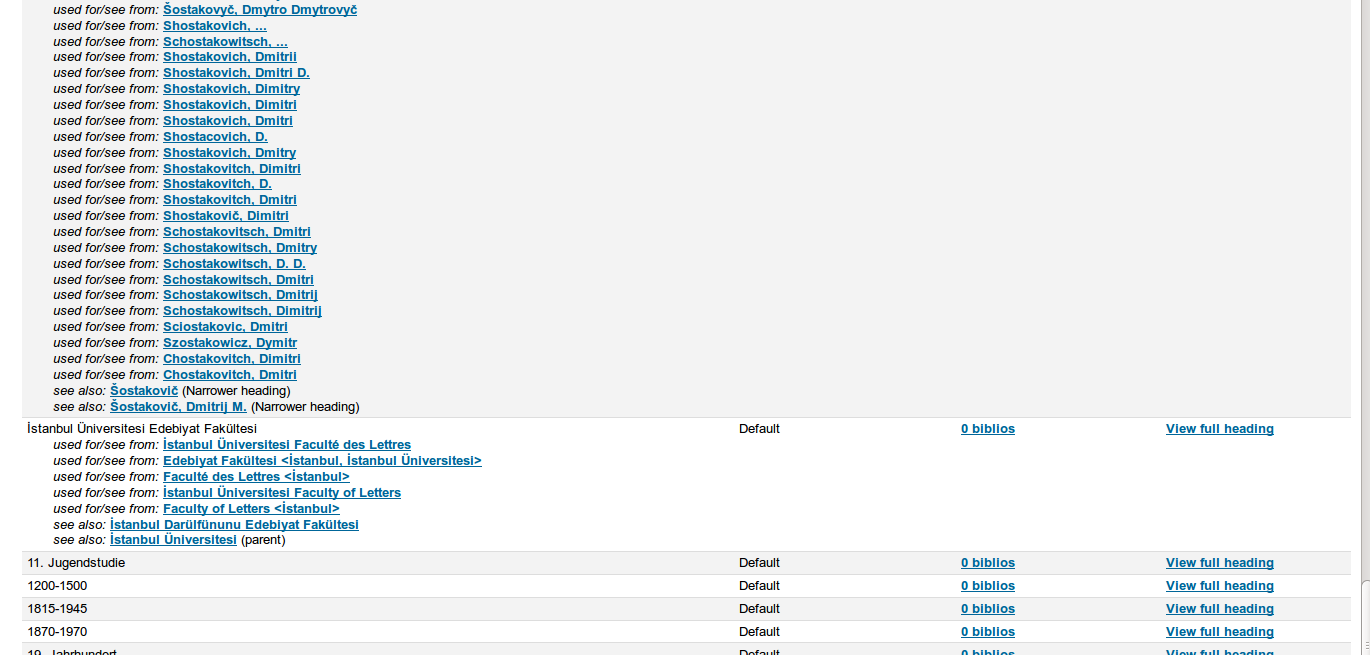Screen dimensions: 1370x655
Task: Click the Shostakovich, Dmitri D. heading link
Action: tap(236, 73)
